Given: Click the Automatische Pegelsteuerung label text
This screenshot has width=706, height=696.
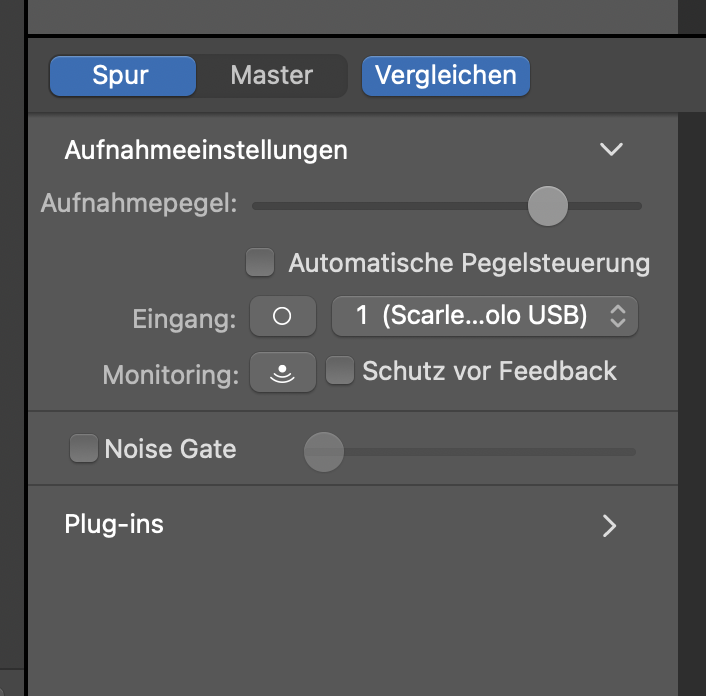Looking at the screenshot, I should tap(469, 263).
